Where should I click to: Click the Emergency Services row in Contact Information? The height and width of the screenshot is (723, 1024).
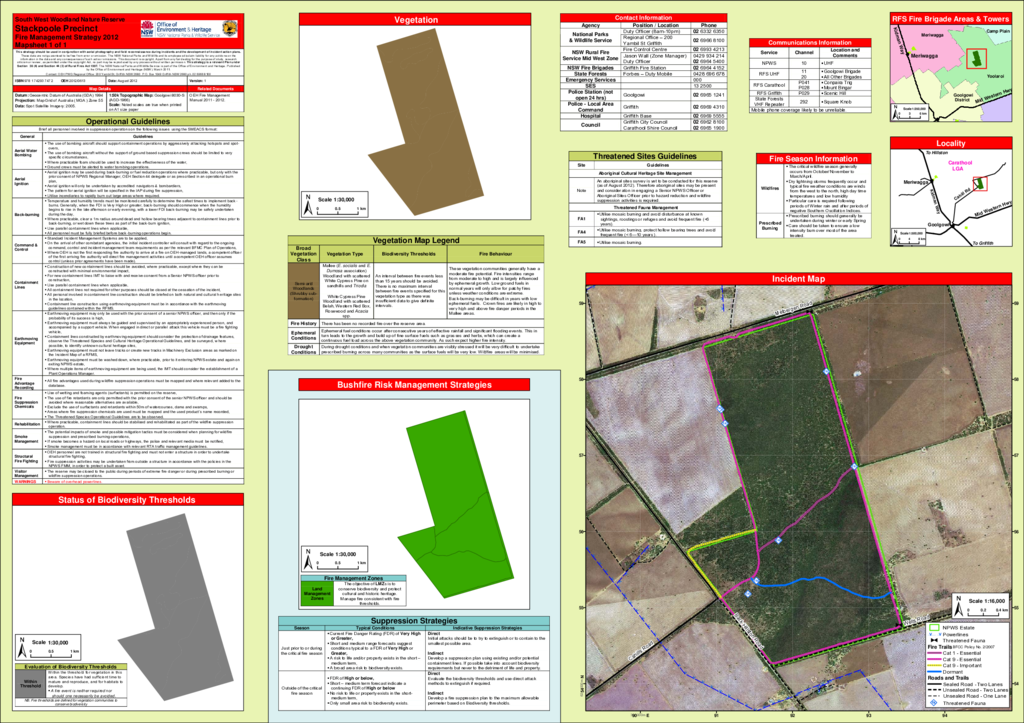pyautogui.click(x=644, y=80)
